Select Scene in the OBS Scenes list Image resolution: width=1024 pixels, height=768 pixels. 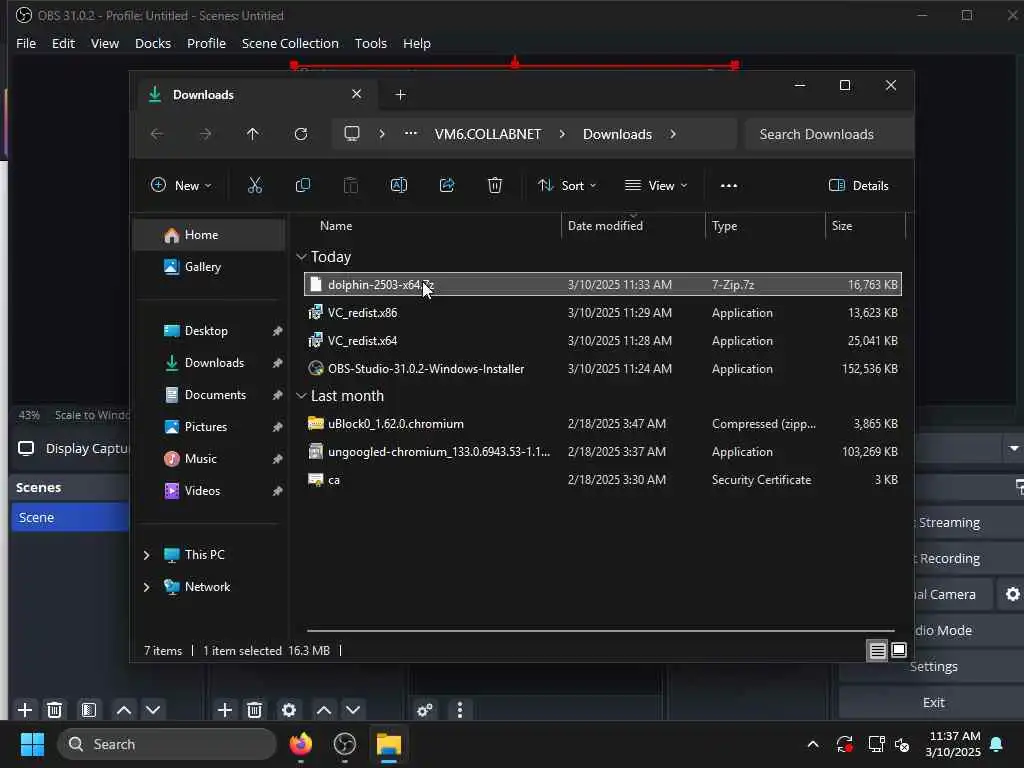71,517
